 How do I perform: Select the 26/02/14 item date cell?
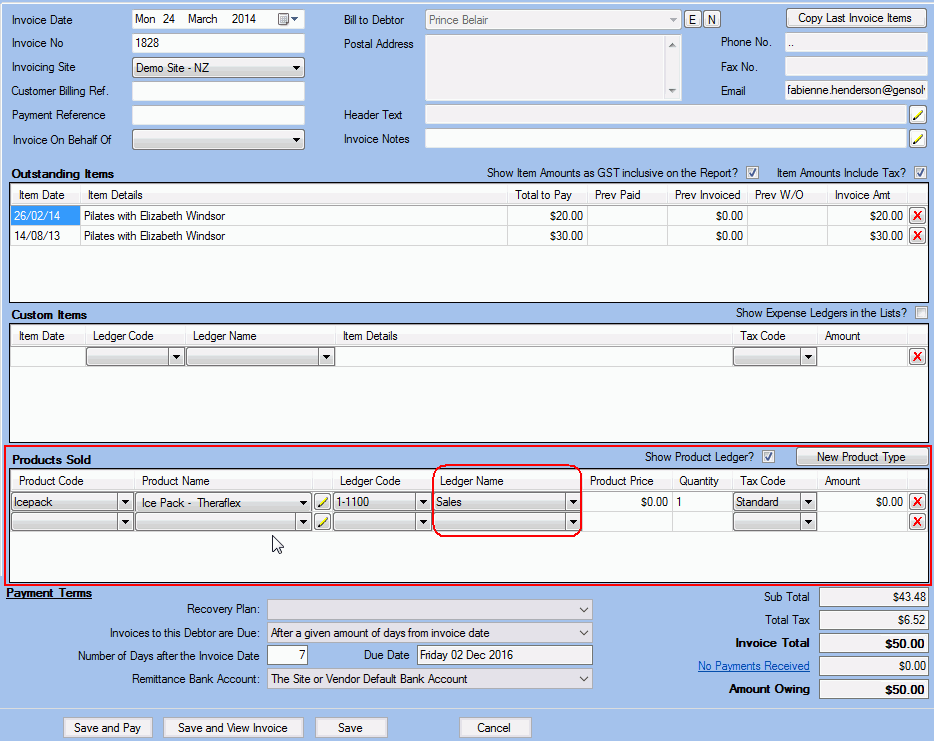pyautogui.click(x=45, y=216)
